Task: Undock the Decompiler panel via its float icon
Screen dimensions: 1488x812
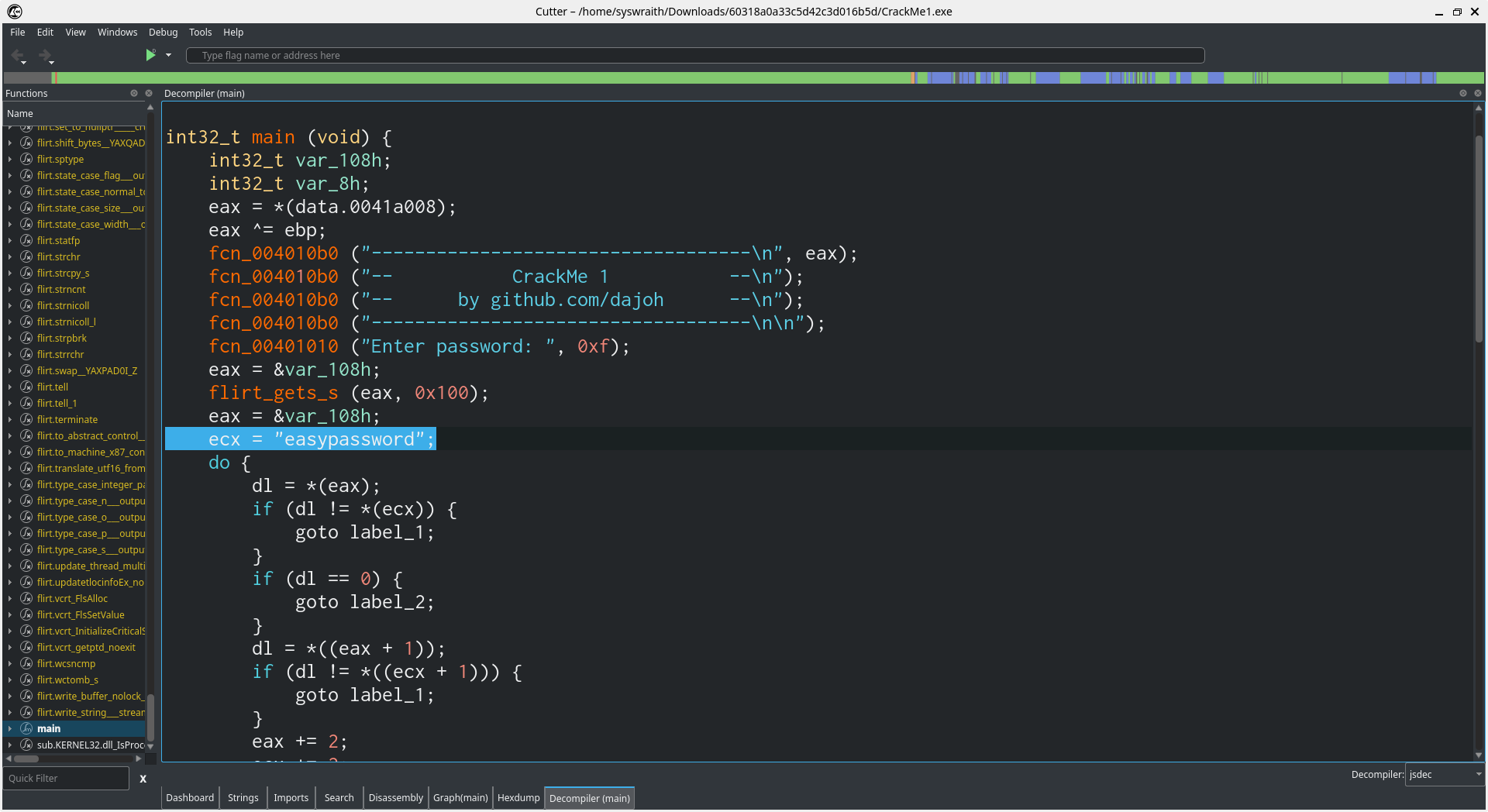Action: pos(1463,93)
